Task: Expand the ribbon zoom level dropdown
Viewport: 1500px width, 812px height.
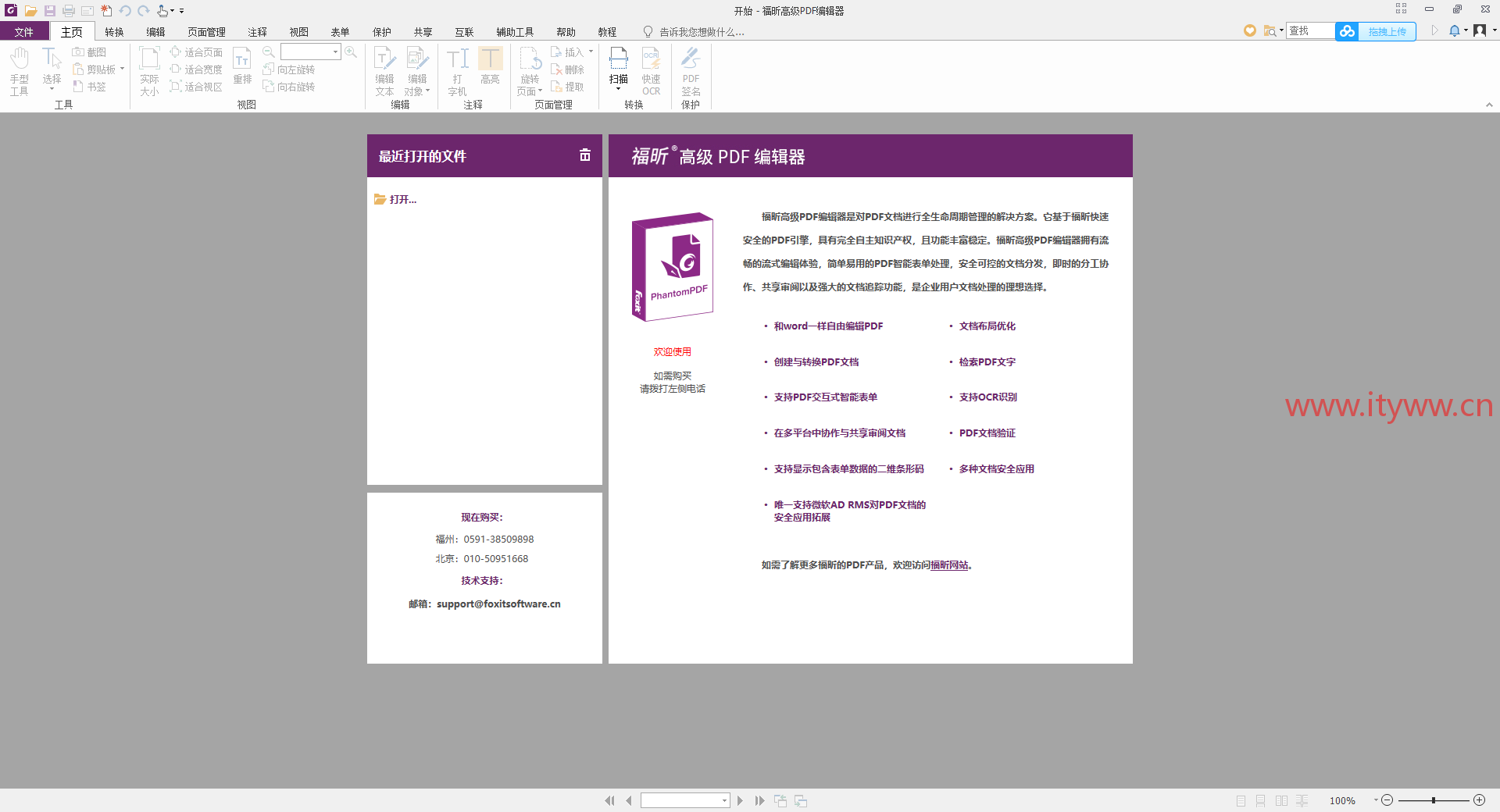Action: click(x=335, y=52)
